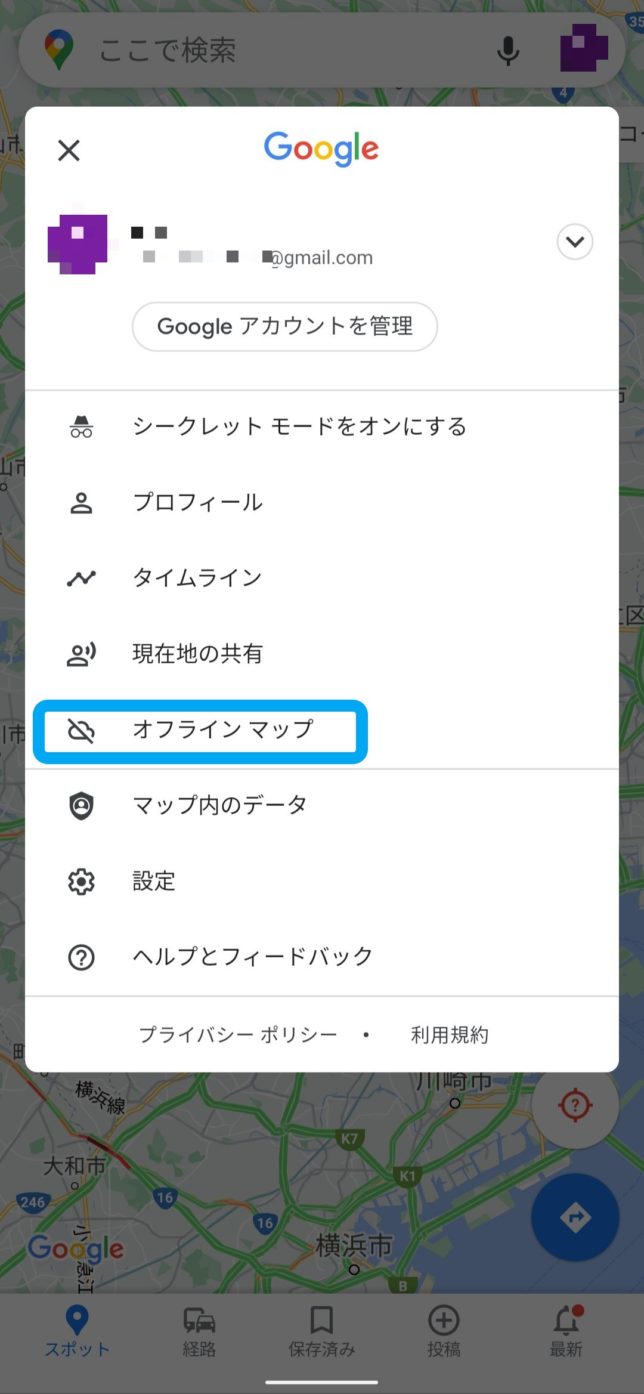Tap the blue directions arrow button

tap(576, 1217)
